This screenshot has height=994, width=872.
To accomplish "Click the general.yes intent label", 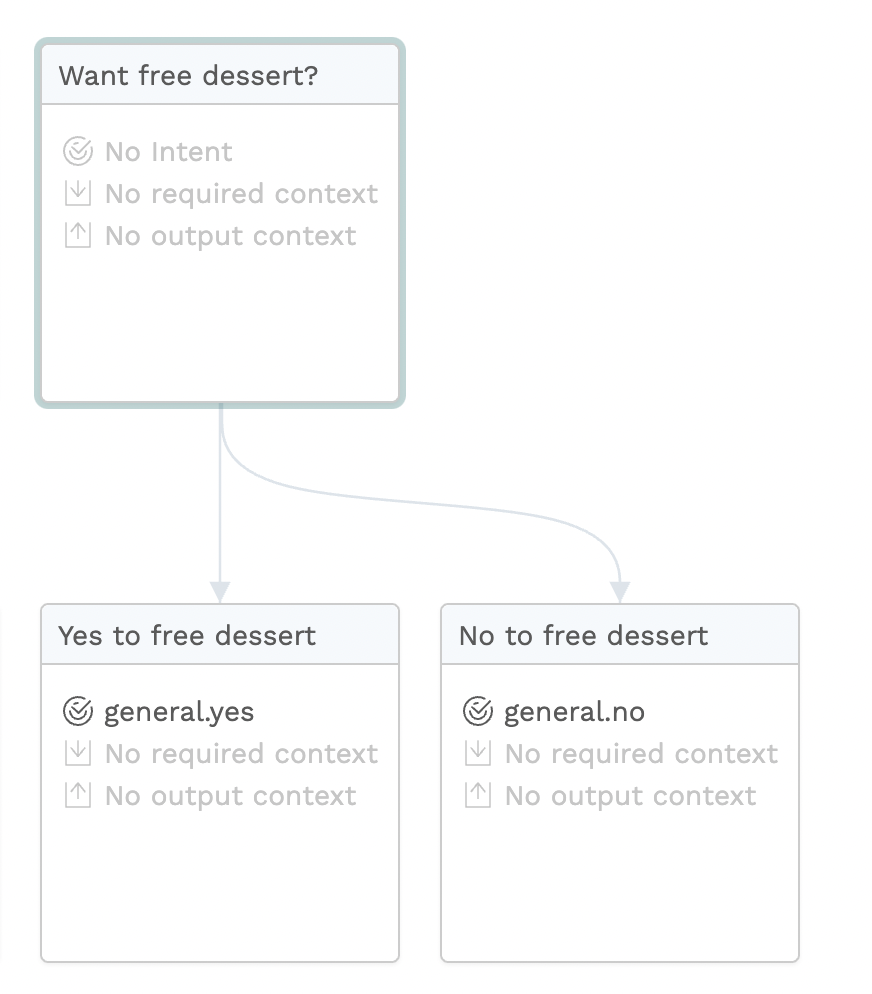I will [179, 712].
